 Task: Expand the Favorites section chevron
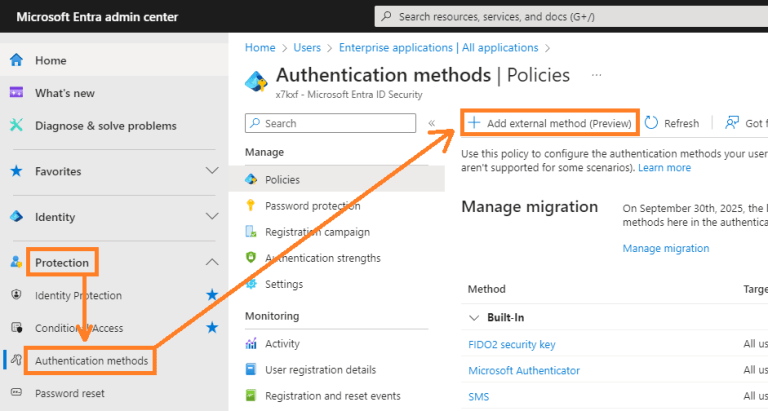pyautogui.click(x=212, y=171)
